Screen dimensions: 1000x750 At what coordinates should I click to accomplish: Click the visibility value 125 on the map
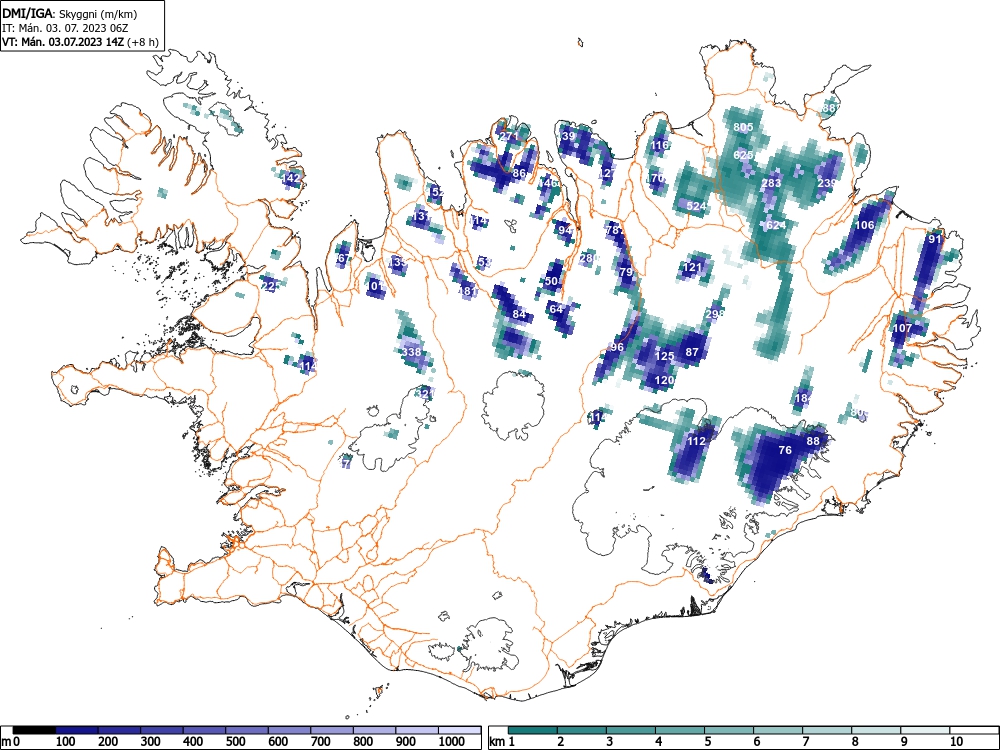(665, 356)
